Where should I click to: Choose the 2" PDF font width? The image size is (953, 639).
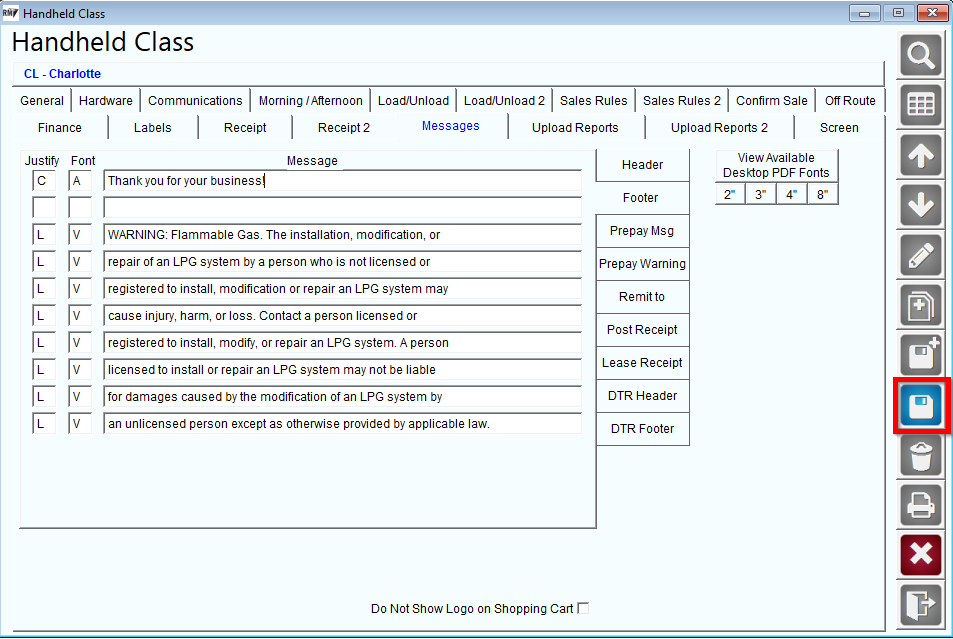730,195
